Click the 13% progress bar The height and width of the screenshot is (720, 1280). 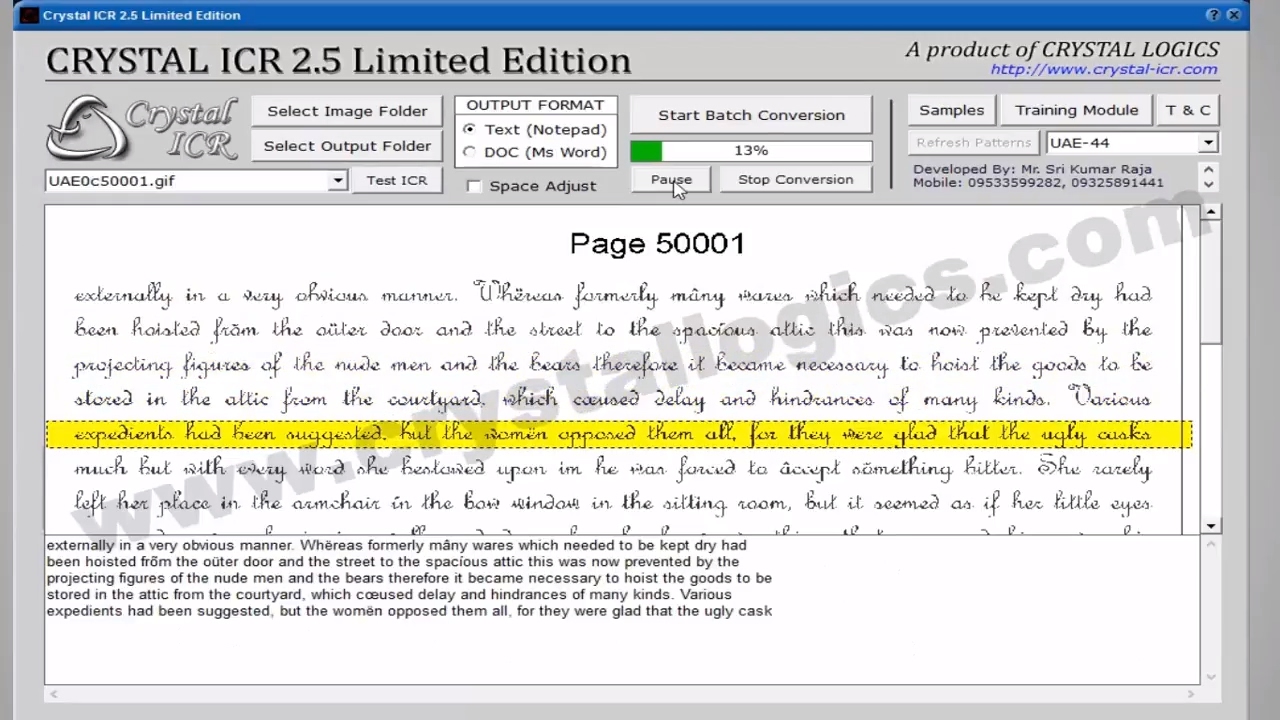751,151
